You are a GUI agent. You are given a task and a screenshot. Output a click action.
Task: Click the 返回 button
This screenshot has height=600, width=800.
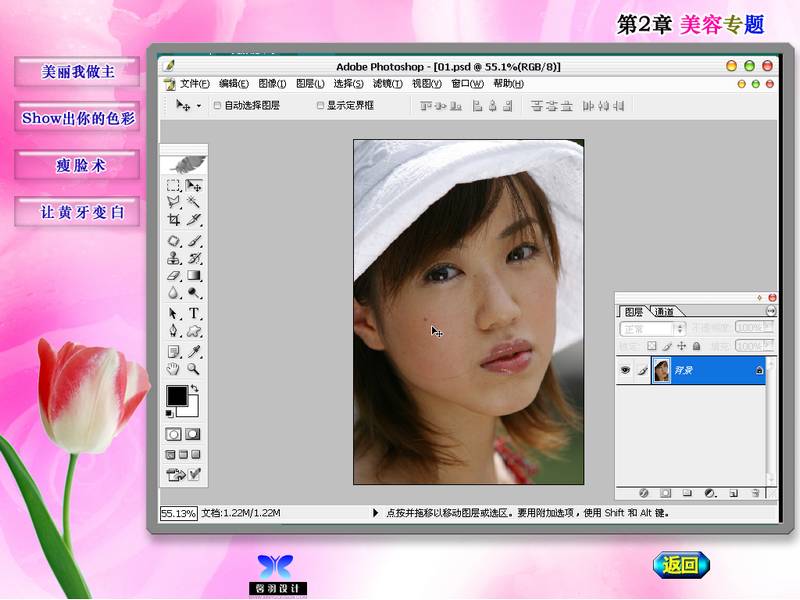click(681, 565)
